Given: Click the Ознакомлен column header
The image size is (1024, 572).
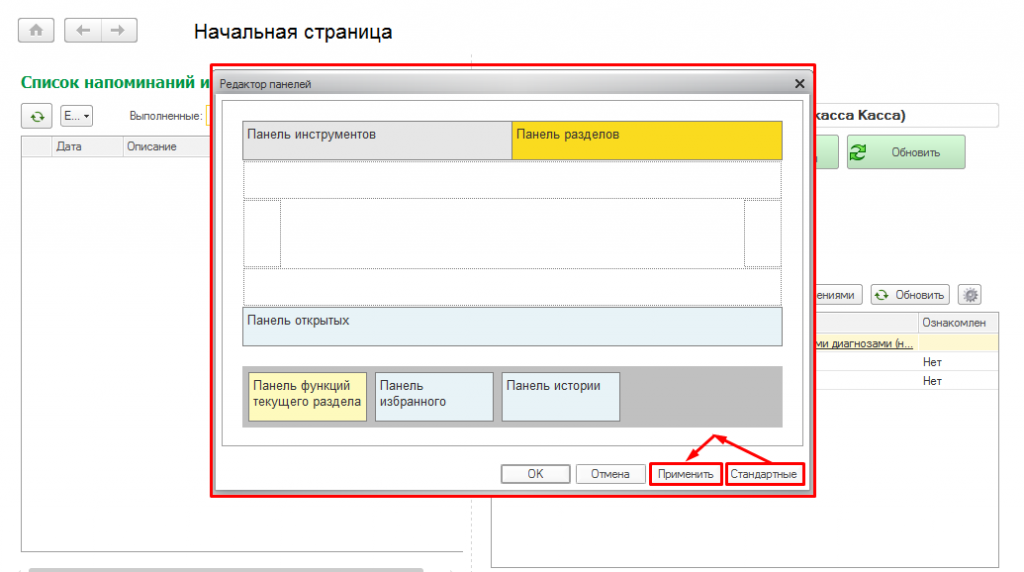Looking at the screenshot, I should [x=957, y=323].
